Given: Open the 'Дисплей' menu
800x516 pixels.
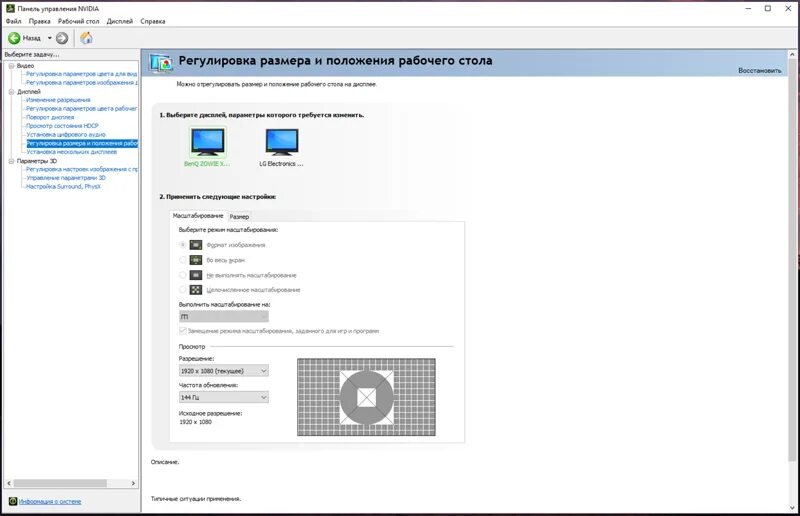Looking at the screenshot, I should (x=119, y=21).
